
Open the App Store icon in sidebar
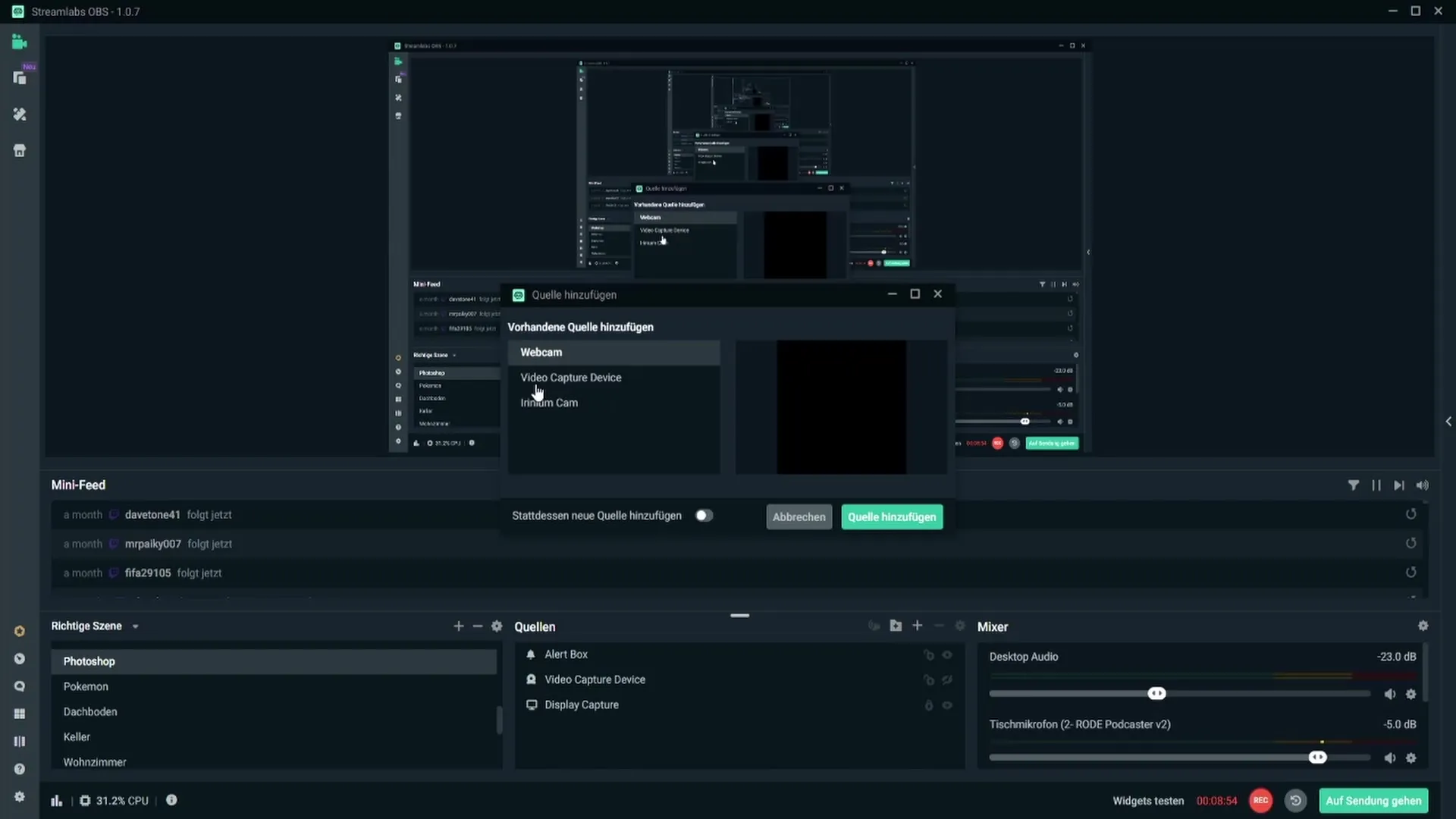pos(20,151)
